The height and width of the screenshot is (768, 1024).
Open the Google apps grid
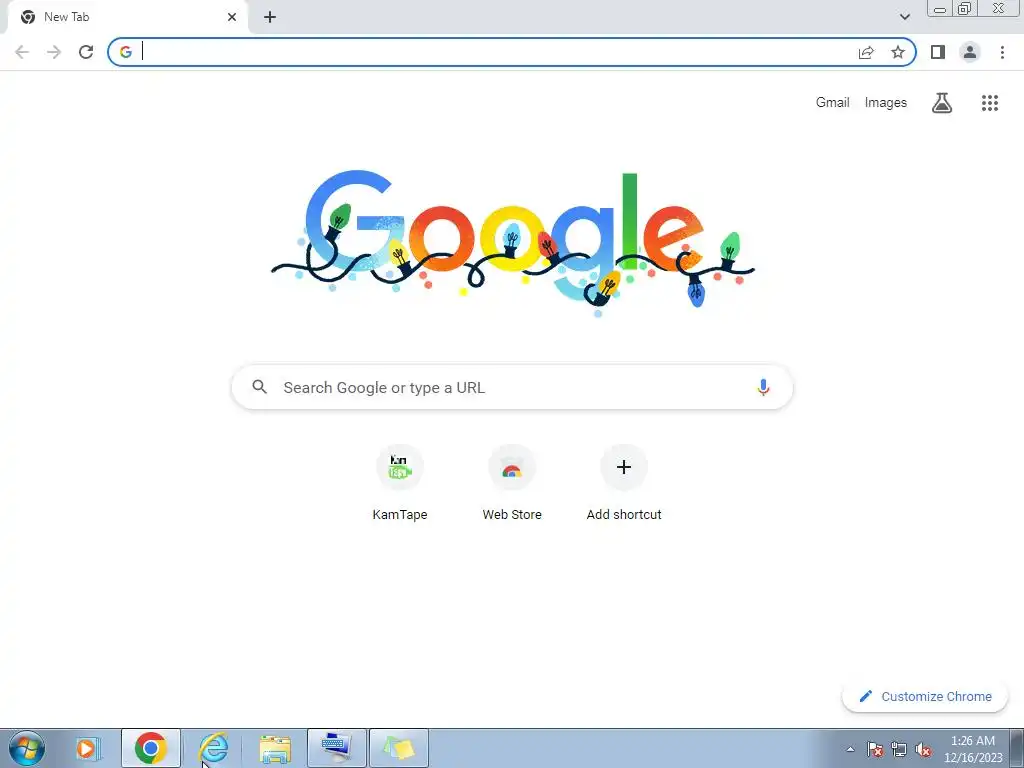pyautogui.click(x=990, y=103)
